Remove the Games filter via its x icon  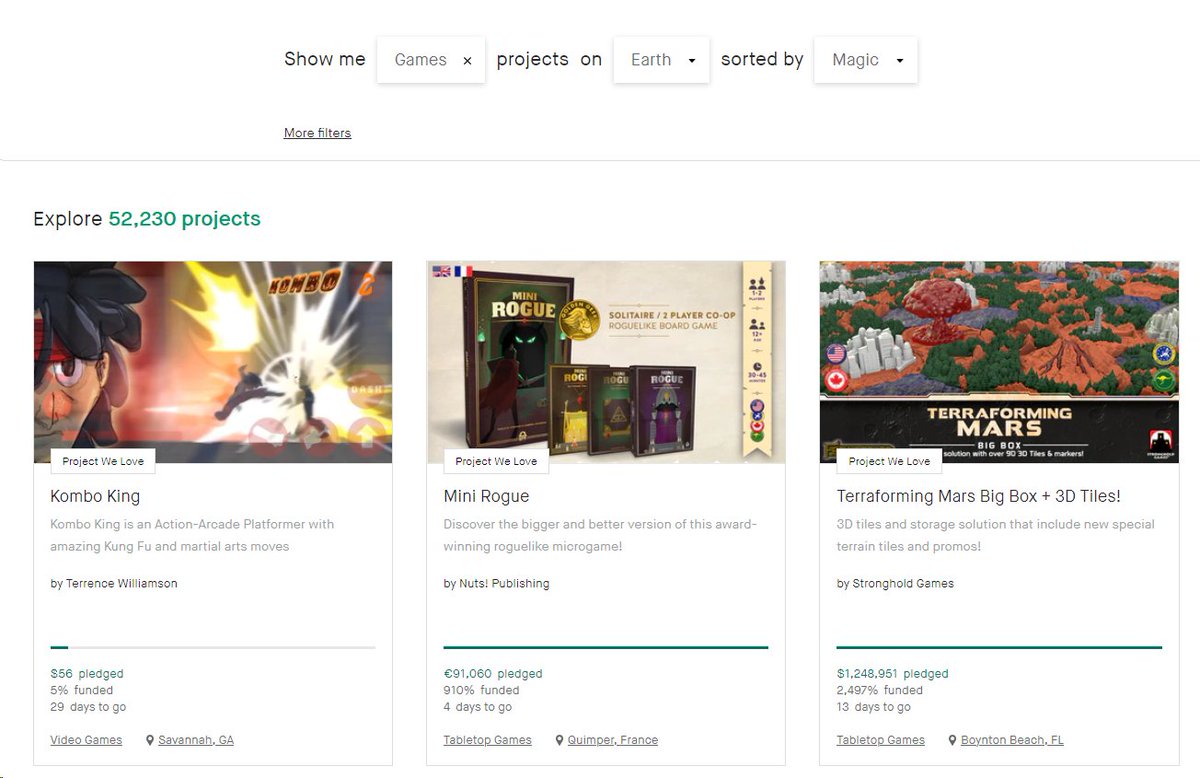(467, 60)
